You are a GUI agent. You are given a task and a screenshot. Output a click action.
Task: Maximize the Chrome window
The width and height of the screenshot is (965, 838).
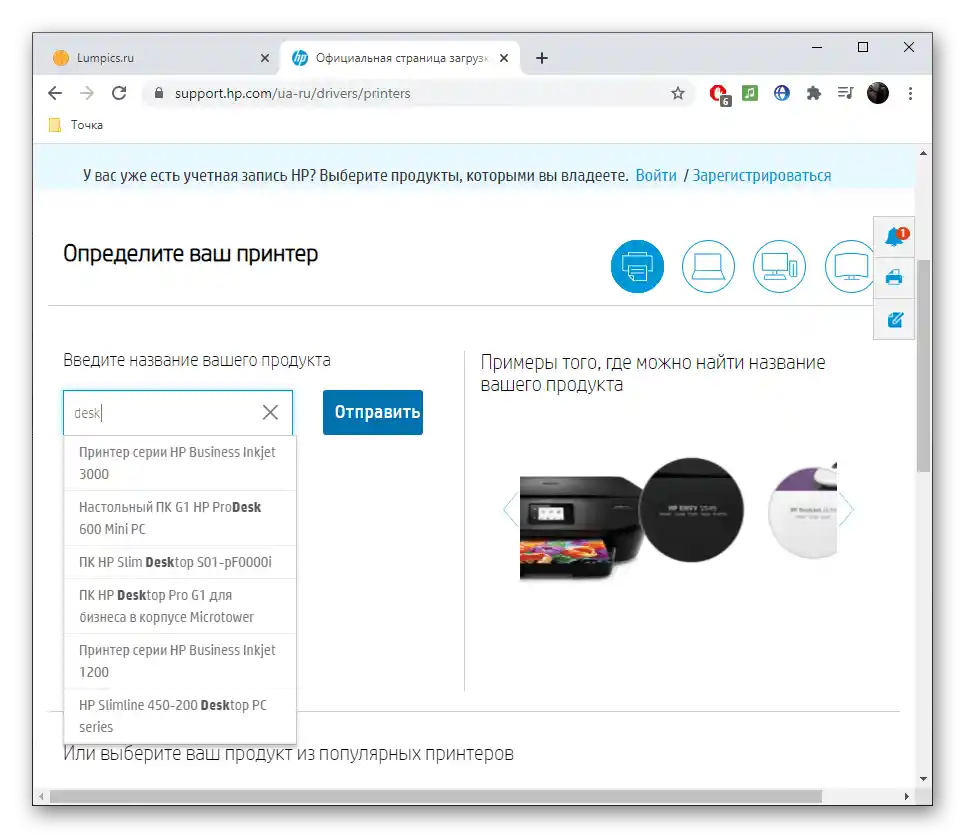(863, 47)
